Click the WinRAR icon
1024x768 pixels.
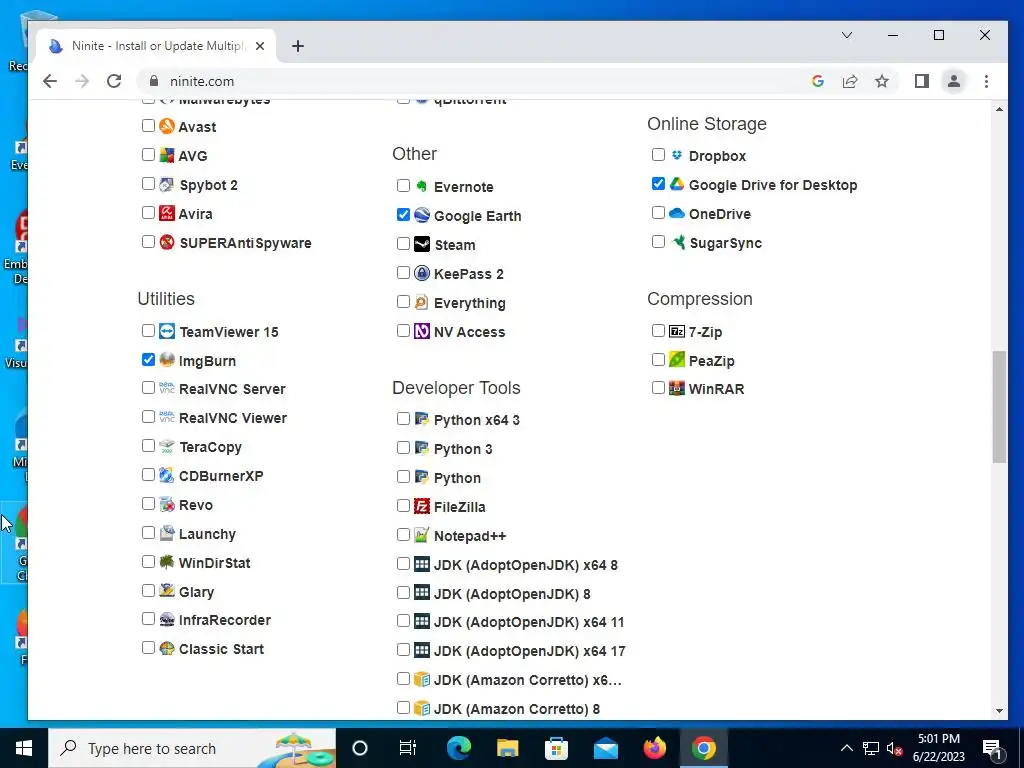(677, 388)
